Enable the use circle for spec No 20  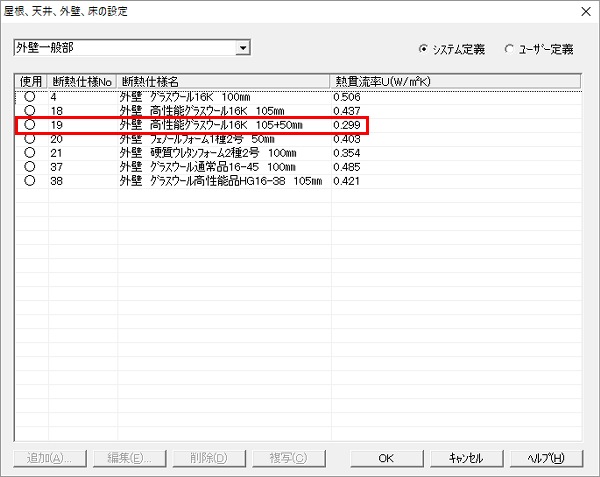[29, 138]
